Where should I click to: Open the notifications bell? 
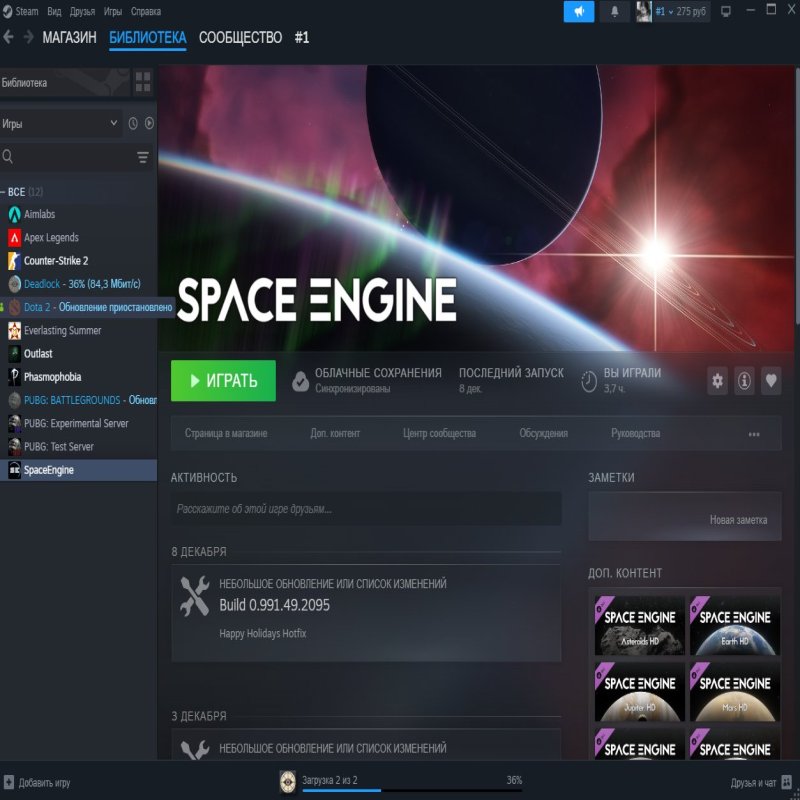(615, 11)
